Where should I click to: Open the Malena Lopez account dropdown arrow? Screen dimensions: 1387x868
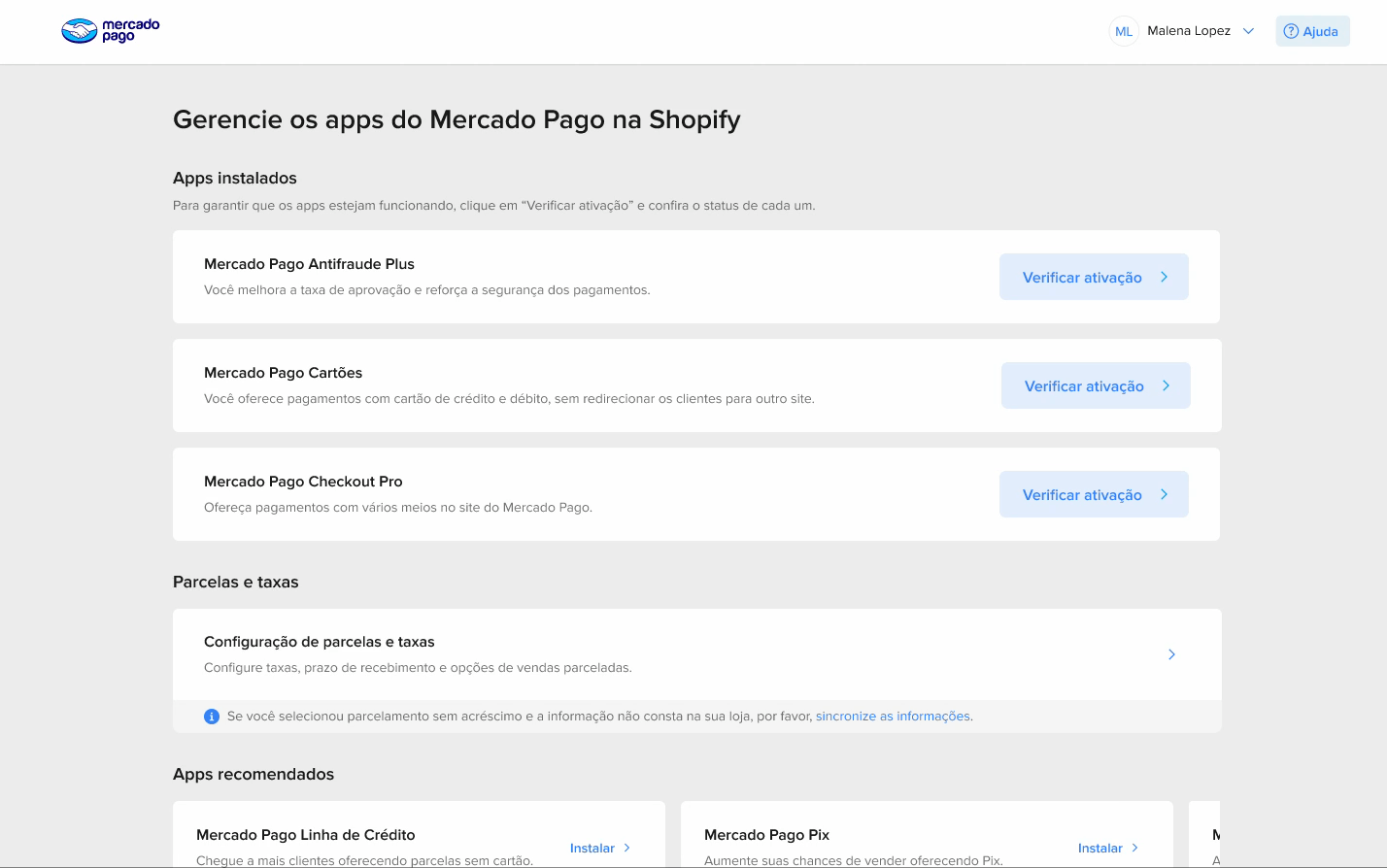click(x=1249, y=31)
